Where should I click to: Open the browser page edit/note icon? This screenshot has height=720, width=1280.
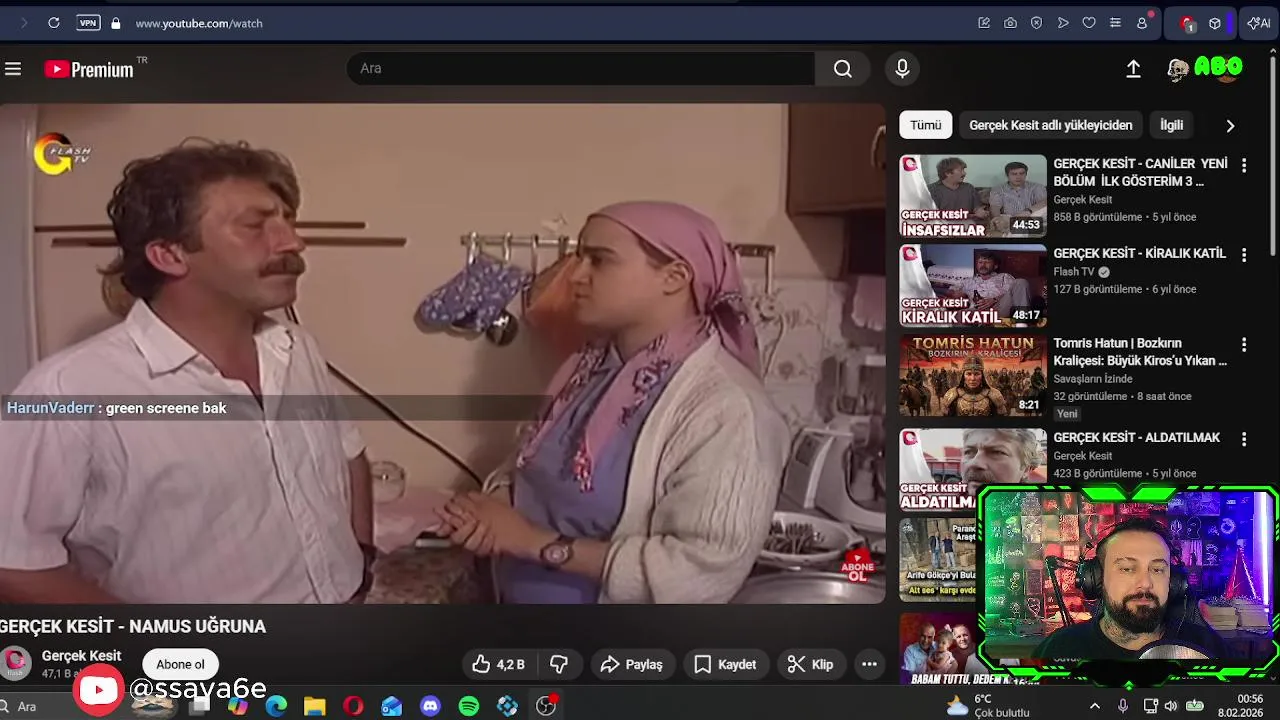pos(984,23)
